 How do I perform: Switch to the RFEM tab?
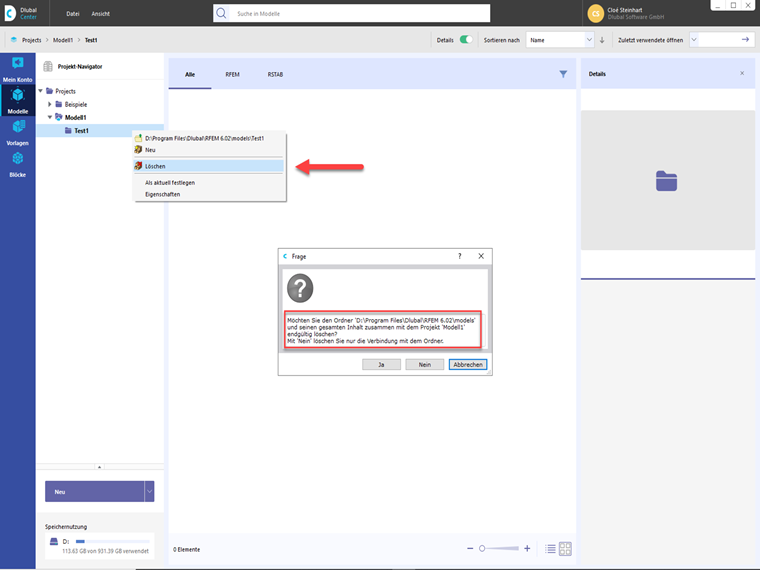pos(232,74)
